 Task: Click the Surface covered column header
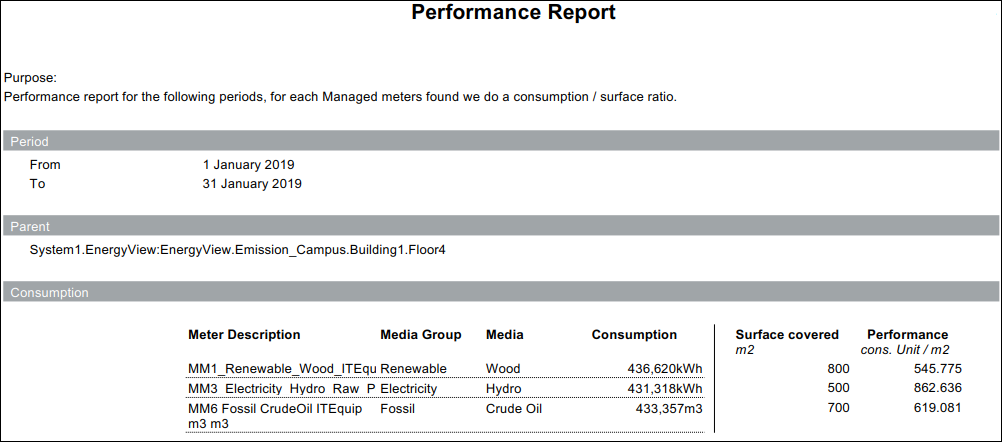787,335
